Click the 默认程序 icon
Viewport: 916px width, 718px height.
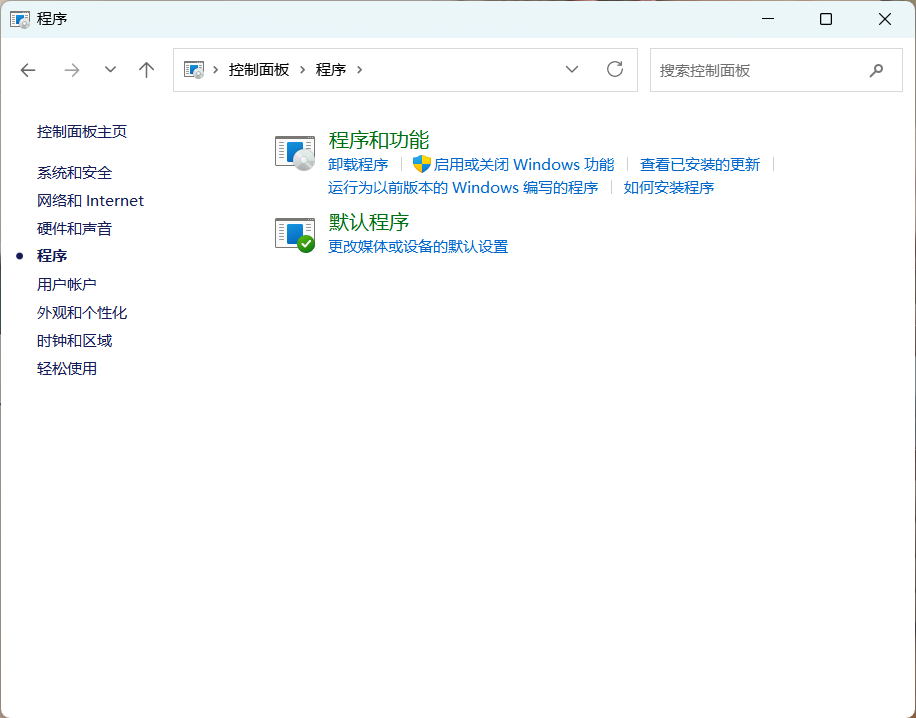click(295, 235)
